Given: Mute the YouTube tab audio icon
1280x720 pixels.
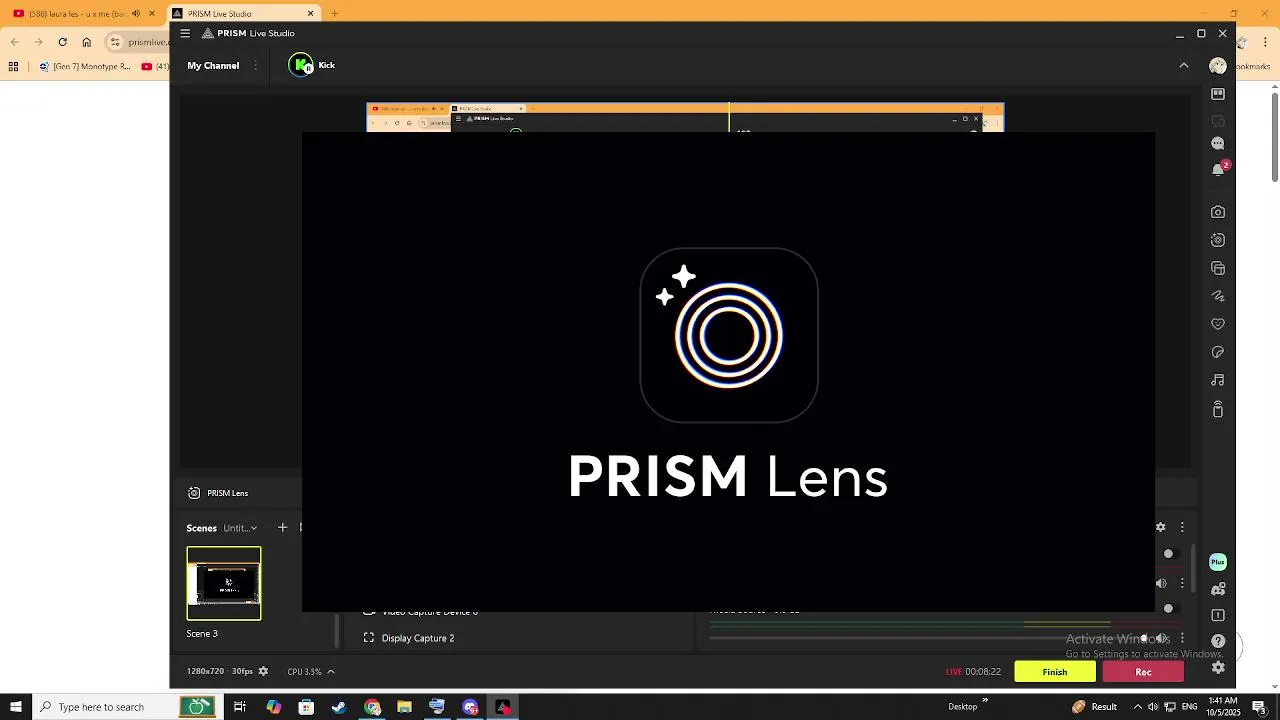Looking at the screenshot, I should click(x=136, y=14).
